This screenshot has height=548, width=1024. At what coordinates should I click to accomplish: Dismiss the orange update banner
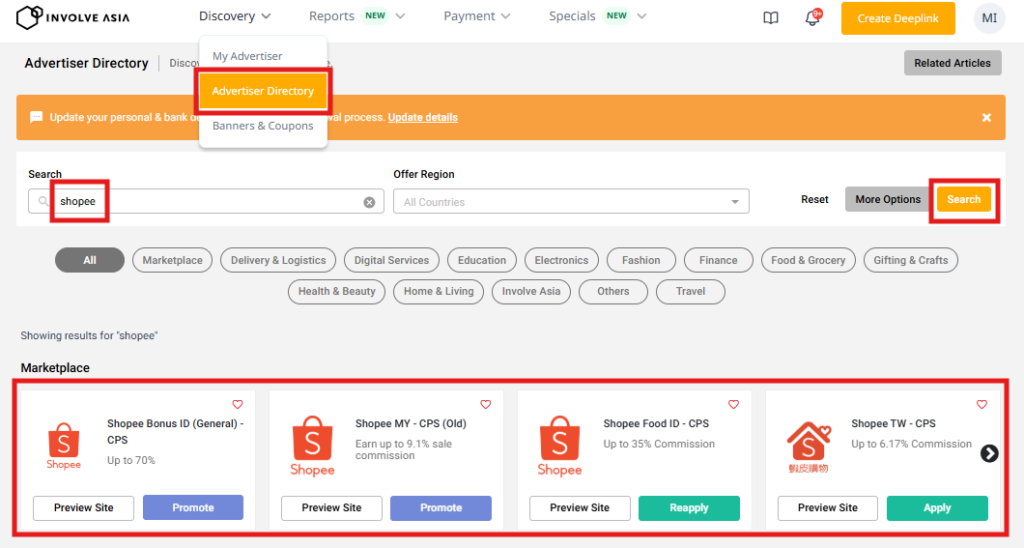[x=986, y=117]
